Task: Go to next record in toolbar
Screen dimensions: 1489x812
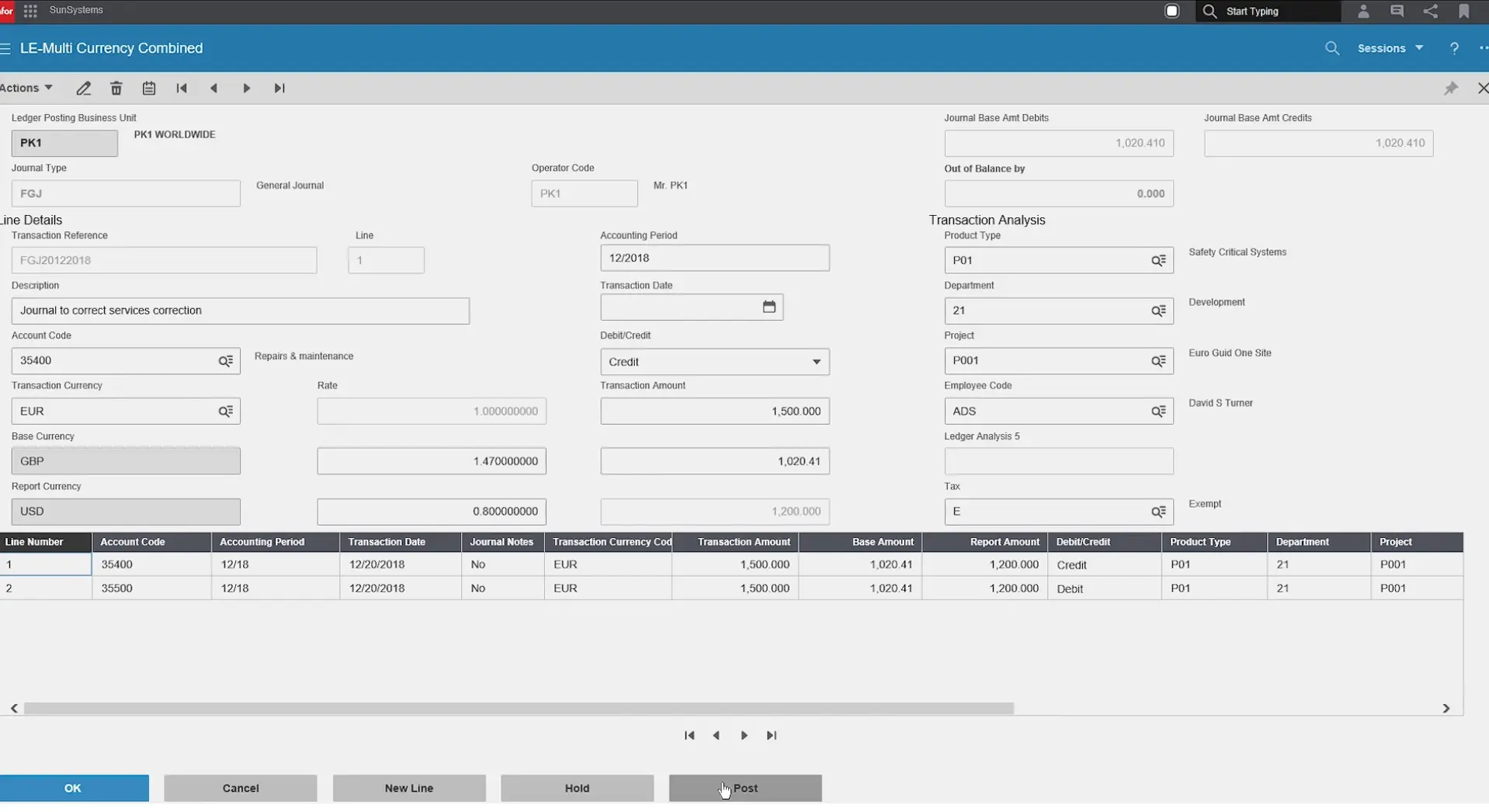Action: click(247, 88)
